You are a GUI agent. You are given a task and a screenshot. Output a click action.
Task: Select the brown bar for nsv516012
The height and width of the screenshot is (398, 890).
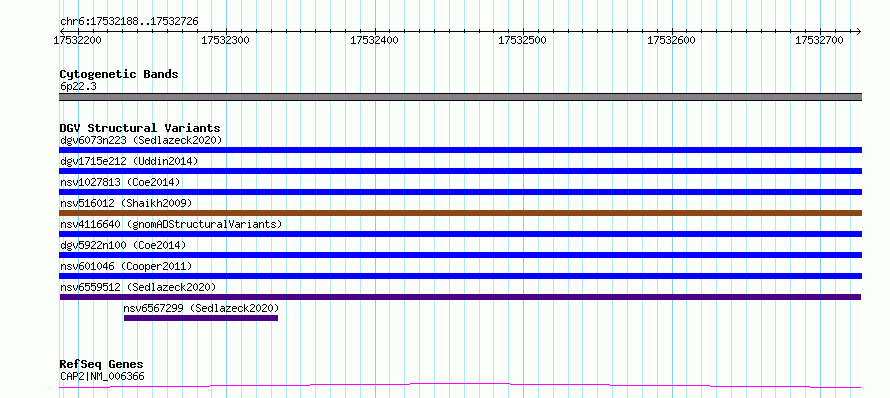[460, 213]
